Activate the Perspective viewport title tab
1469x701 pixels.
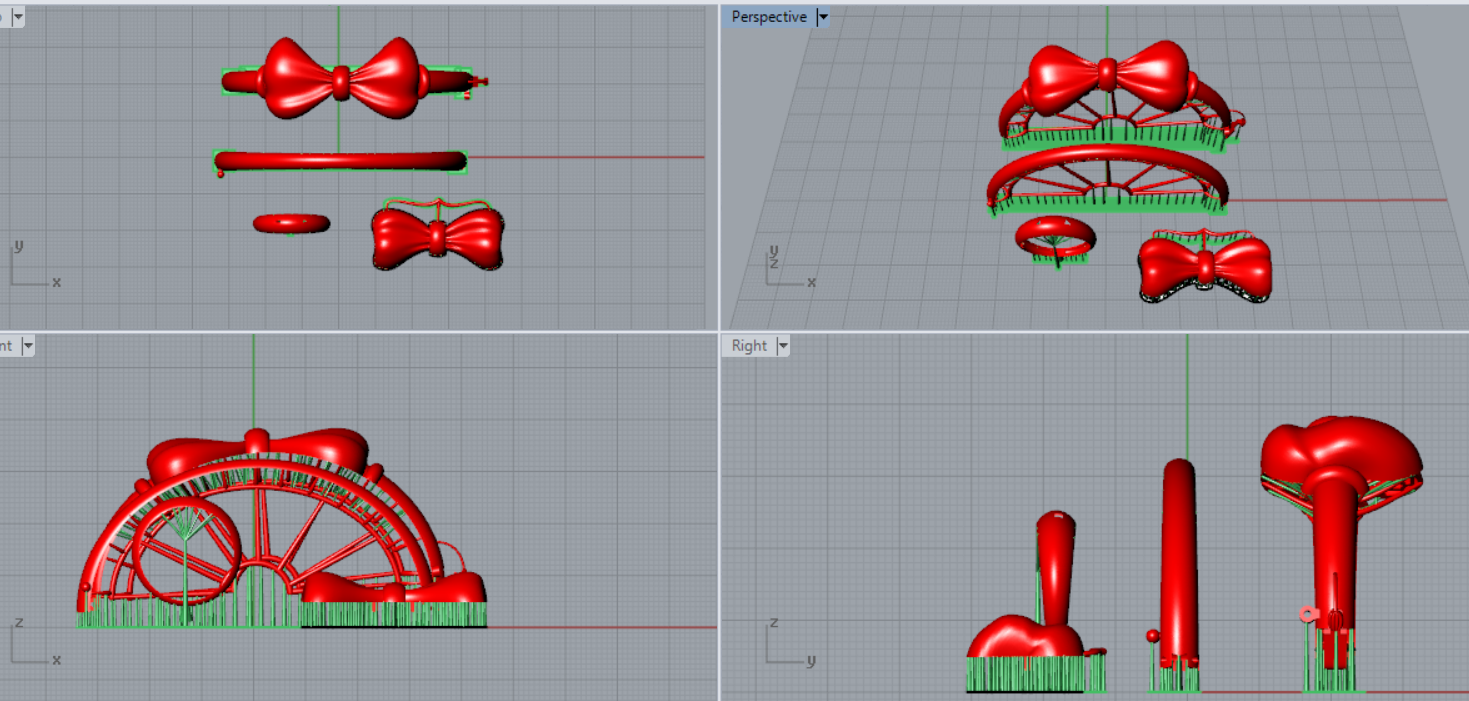(x=768, y=17)
